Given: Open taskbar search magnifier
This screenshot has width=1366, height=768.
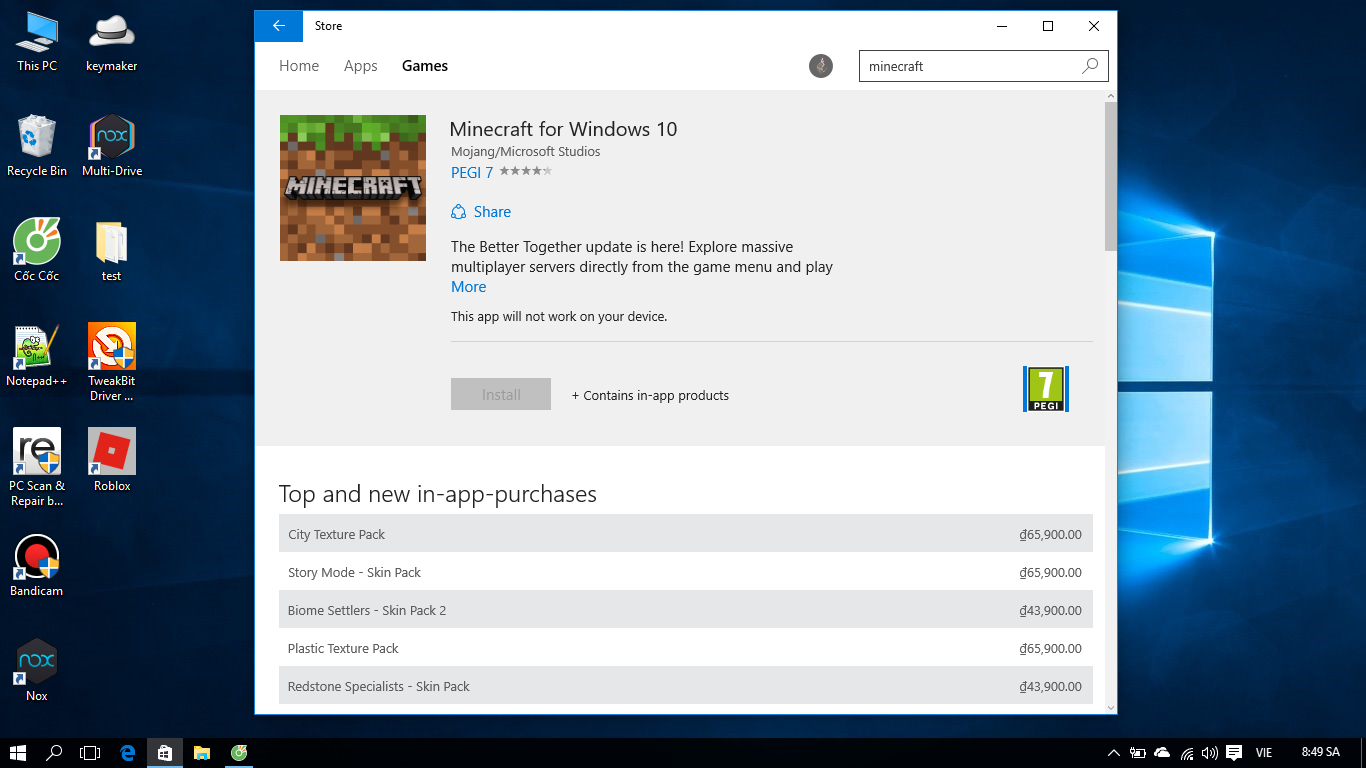Looking at the screenshot, I should point(55,753).
